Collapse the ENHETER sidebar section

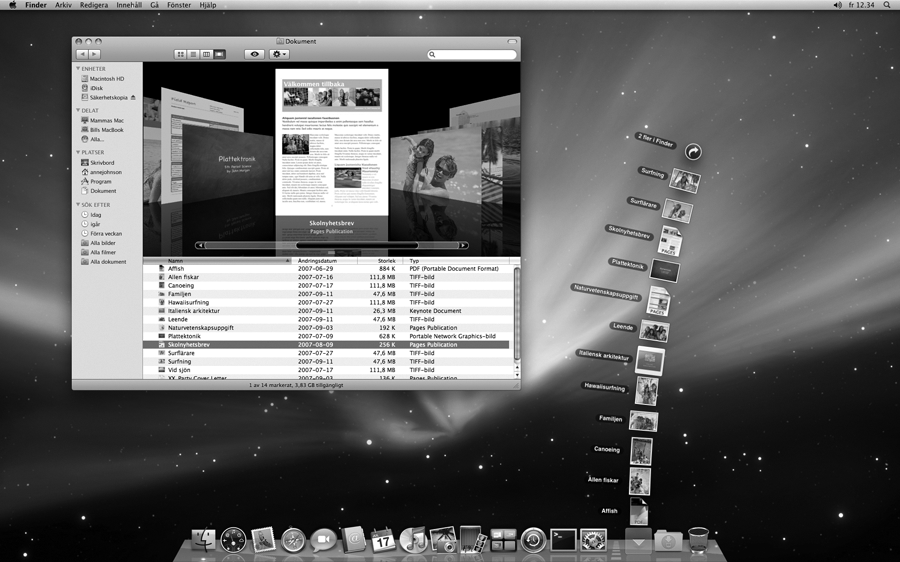tap(78, 68)
